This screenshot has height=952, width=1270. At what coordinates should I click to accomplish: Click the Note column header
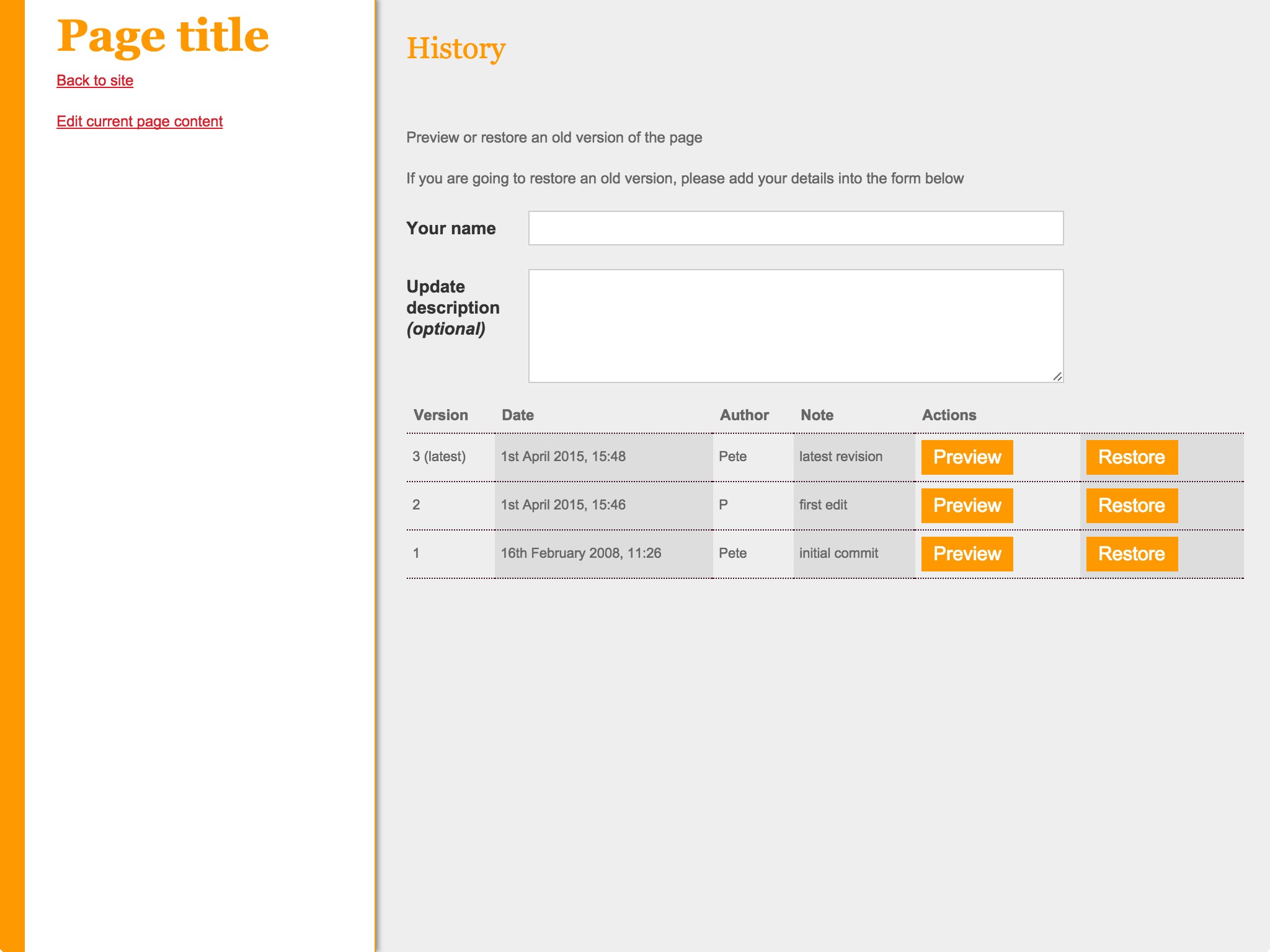click(x=817, y=415)
